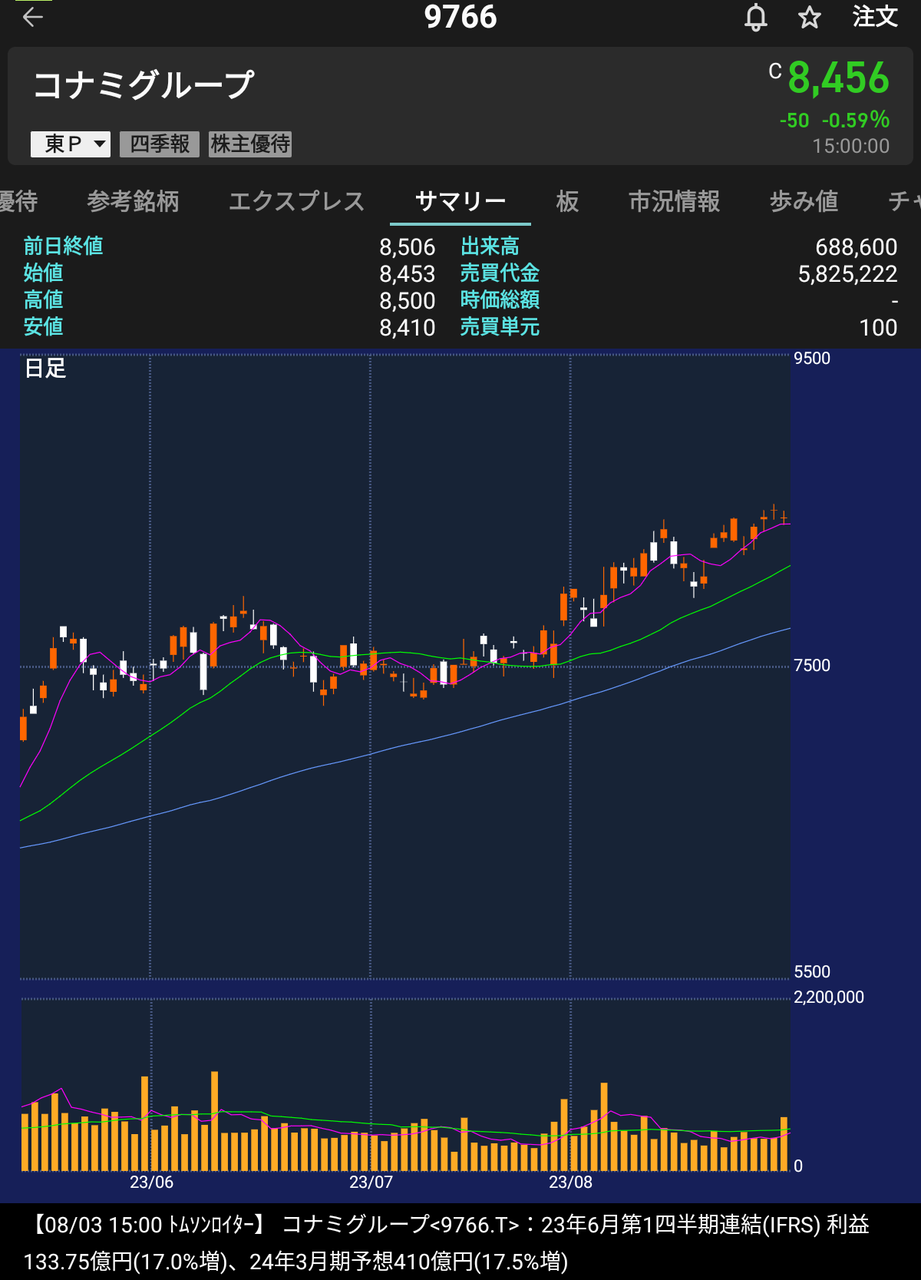
Task: Tap the 日足 daily chart label
Action: pos(45,368)
